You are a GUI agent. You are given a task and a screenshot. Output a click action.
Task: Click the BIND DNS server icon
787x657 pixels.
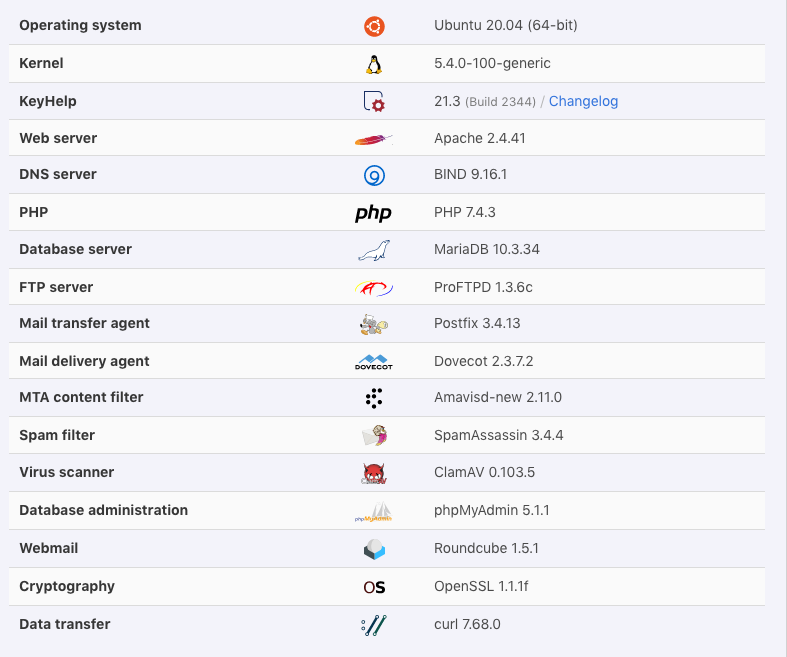(374, 176)
